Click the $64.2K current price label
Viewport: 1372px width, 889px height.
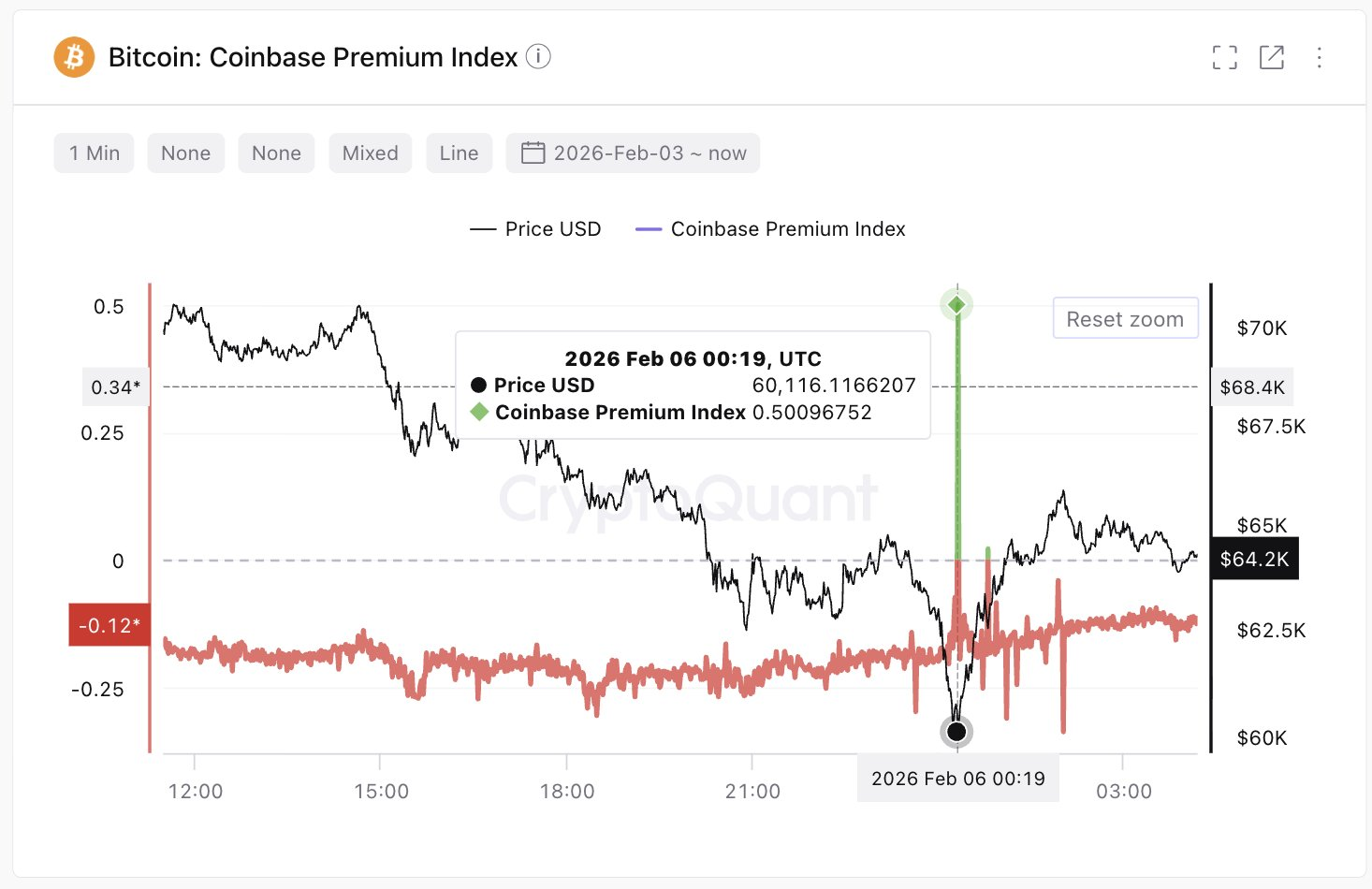(x=1254, y=558)
